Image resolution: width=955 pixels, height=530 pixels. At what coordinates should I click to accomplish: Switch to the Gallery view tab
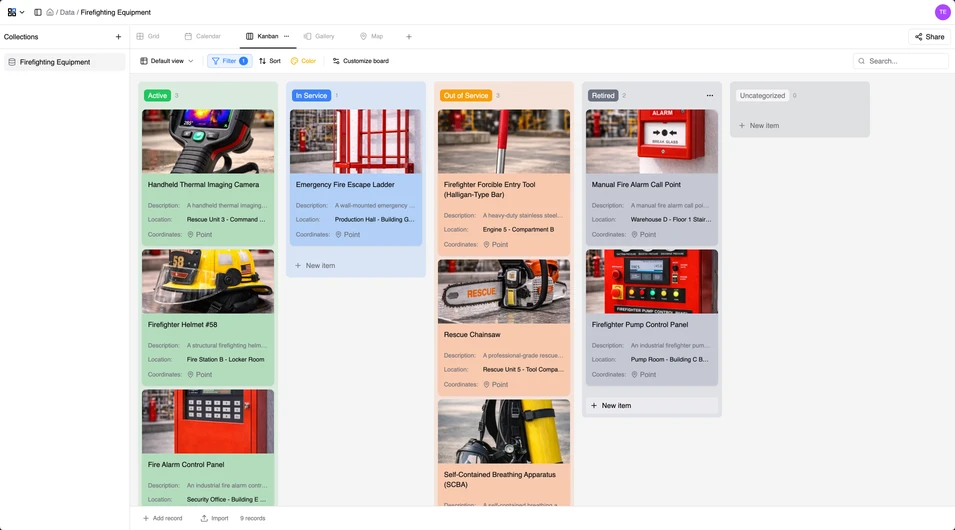319,37
